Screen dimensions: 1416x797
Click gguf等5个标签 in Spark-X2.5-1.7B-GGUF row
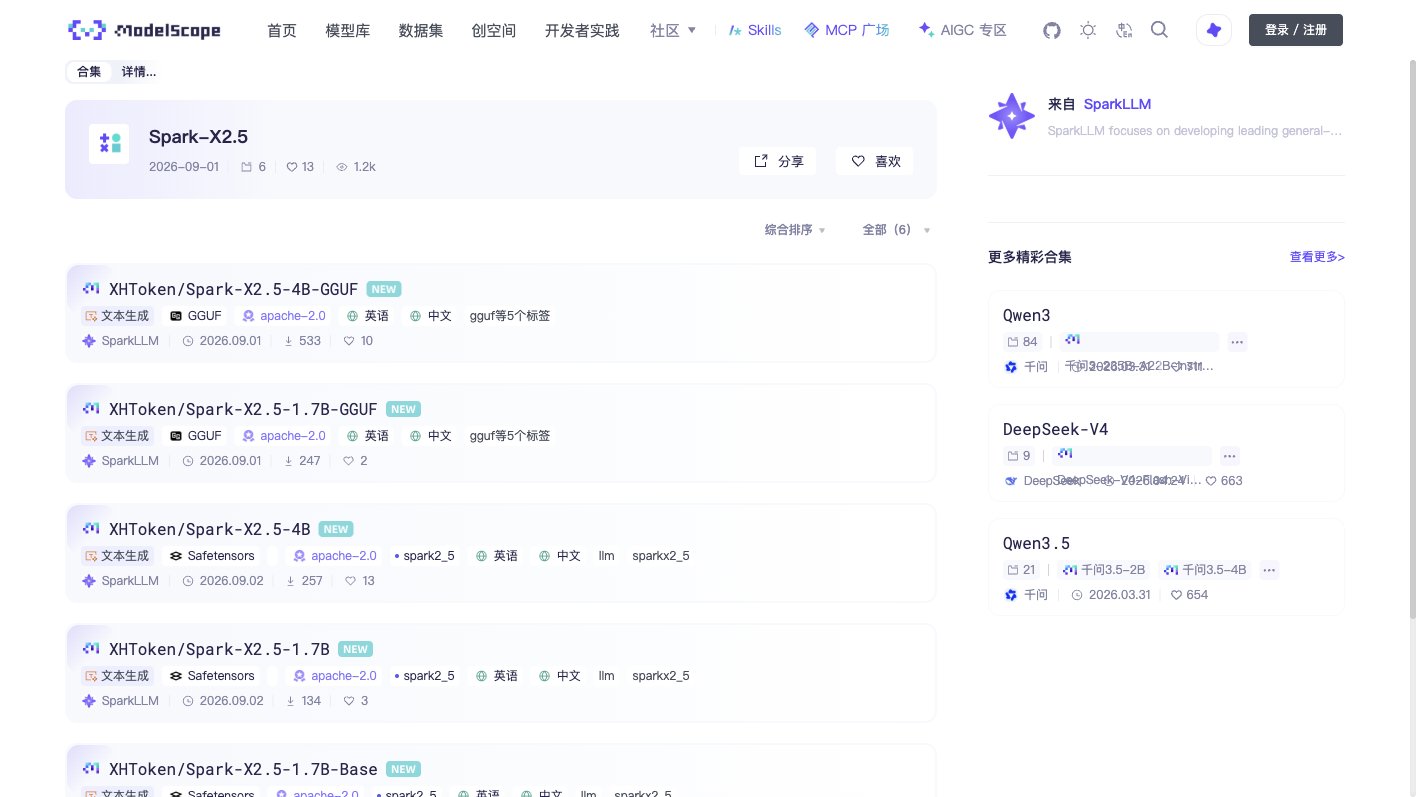[x=510, y=436]
